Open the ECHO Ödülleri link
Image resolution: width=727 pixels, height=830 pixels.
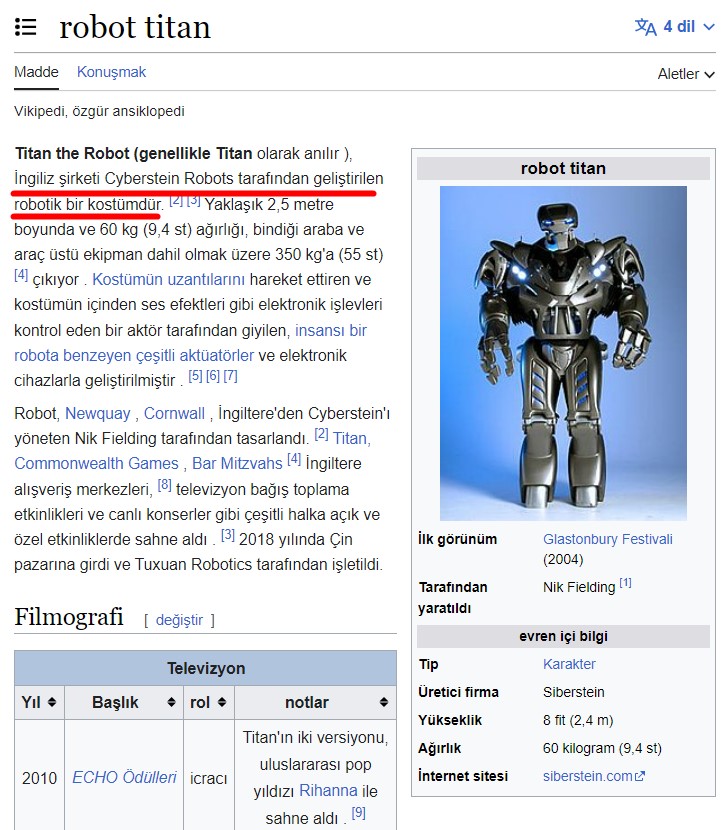tap(124, 777)
